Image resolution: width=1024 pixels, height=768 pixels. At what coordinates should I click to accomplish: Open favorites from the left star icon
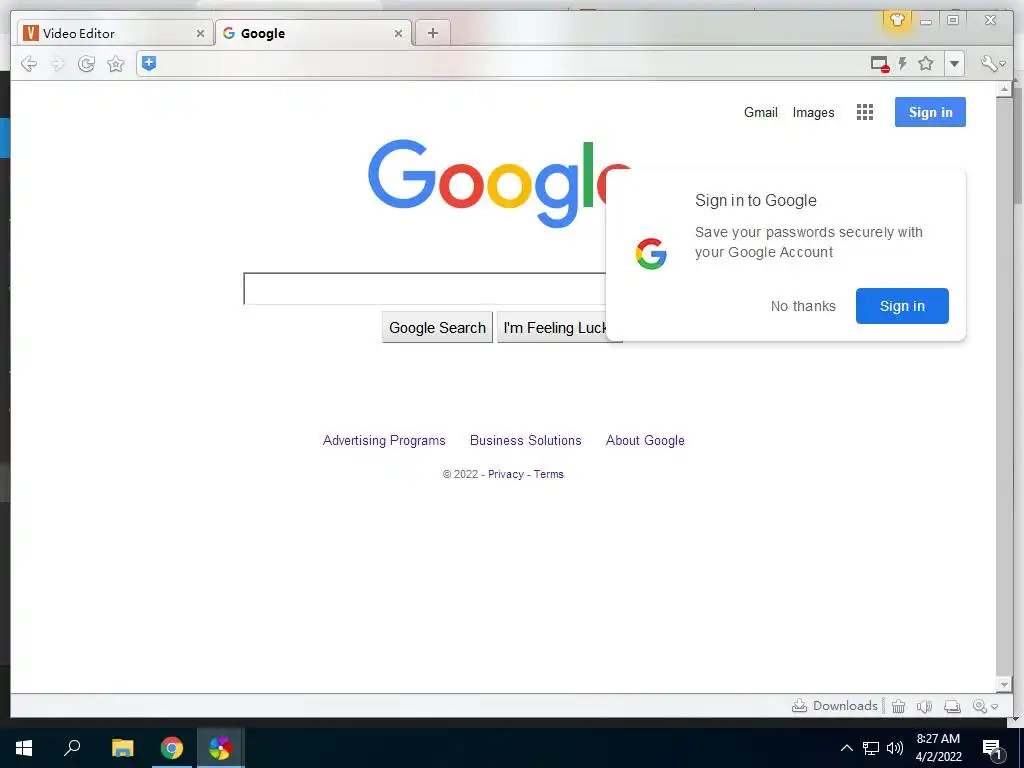click(116, 63)
